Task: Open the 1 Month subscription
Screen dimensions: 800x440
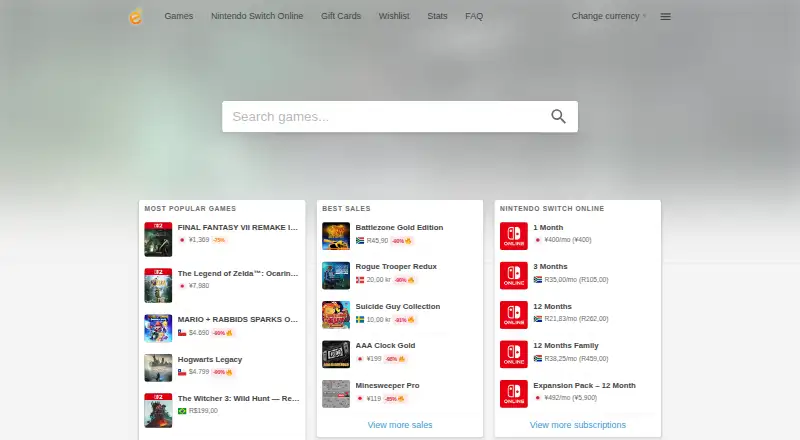Action: [548, 228]
